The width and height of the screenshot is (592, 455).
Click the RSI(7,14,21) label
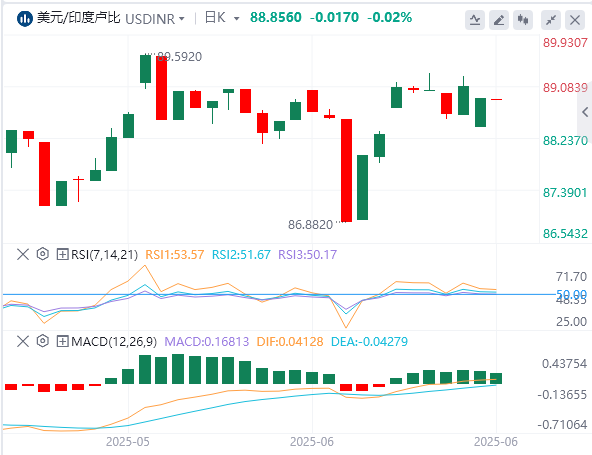[x=104, y=254]
